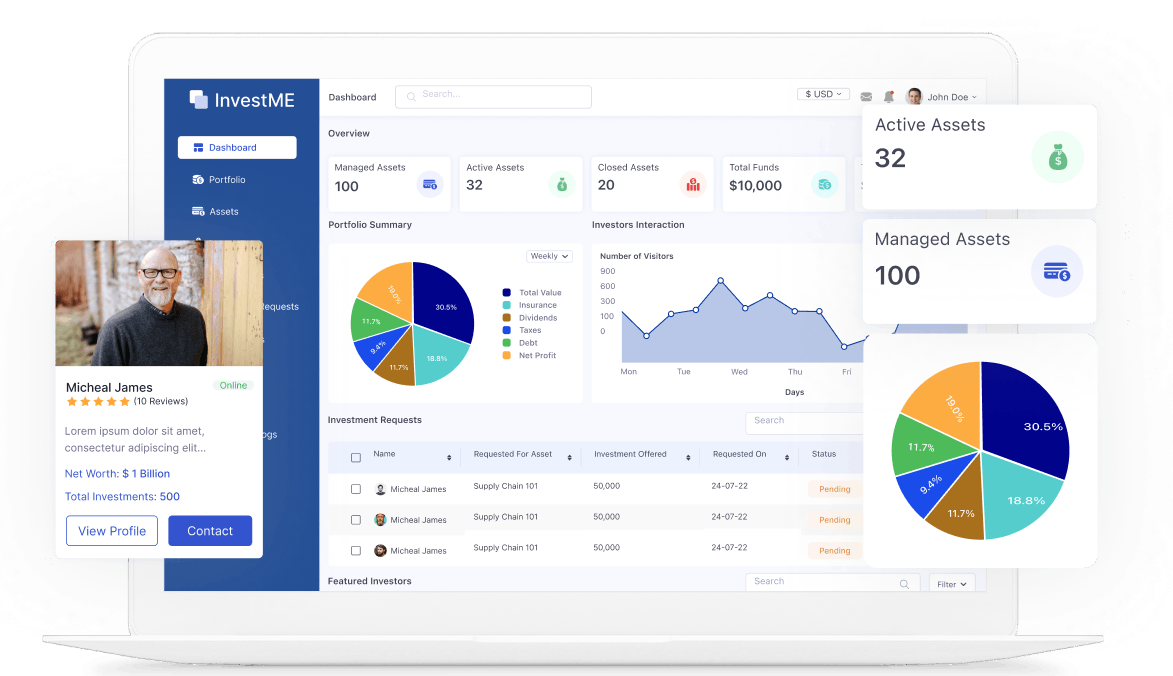
Task: Click the View Profile button
Action: 112,531
